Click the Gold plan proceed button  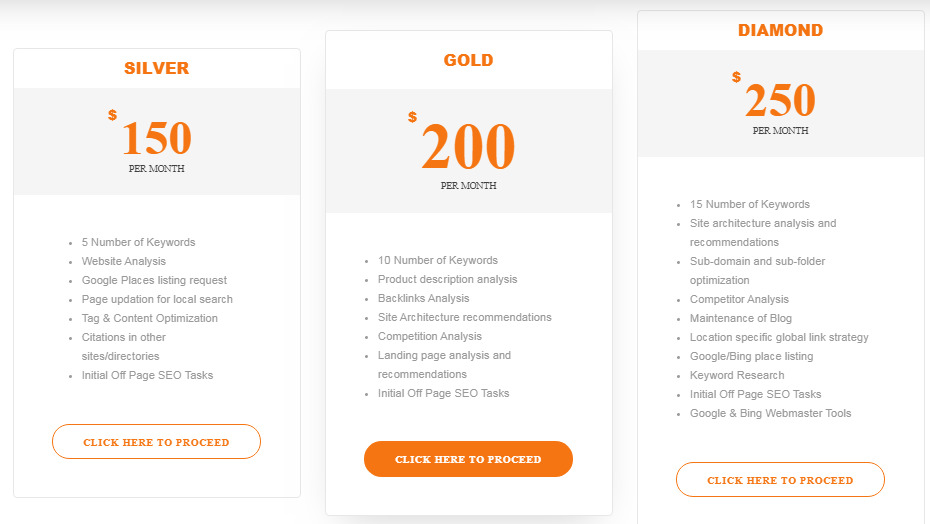pos(469,459)
